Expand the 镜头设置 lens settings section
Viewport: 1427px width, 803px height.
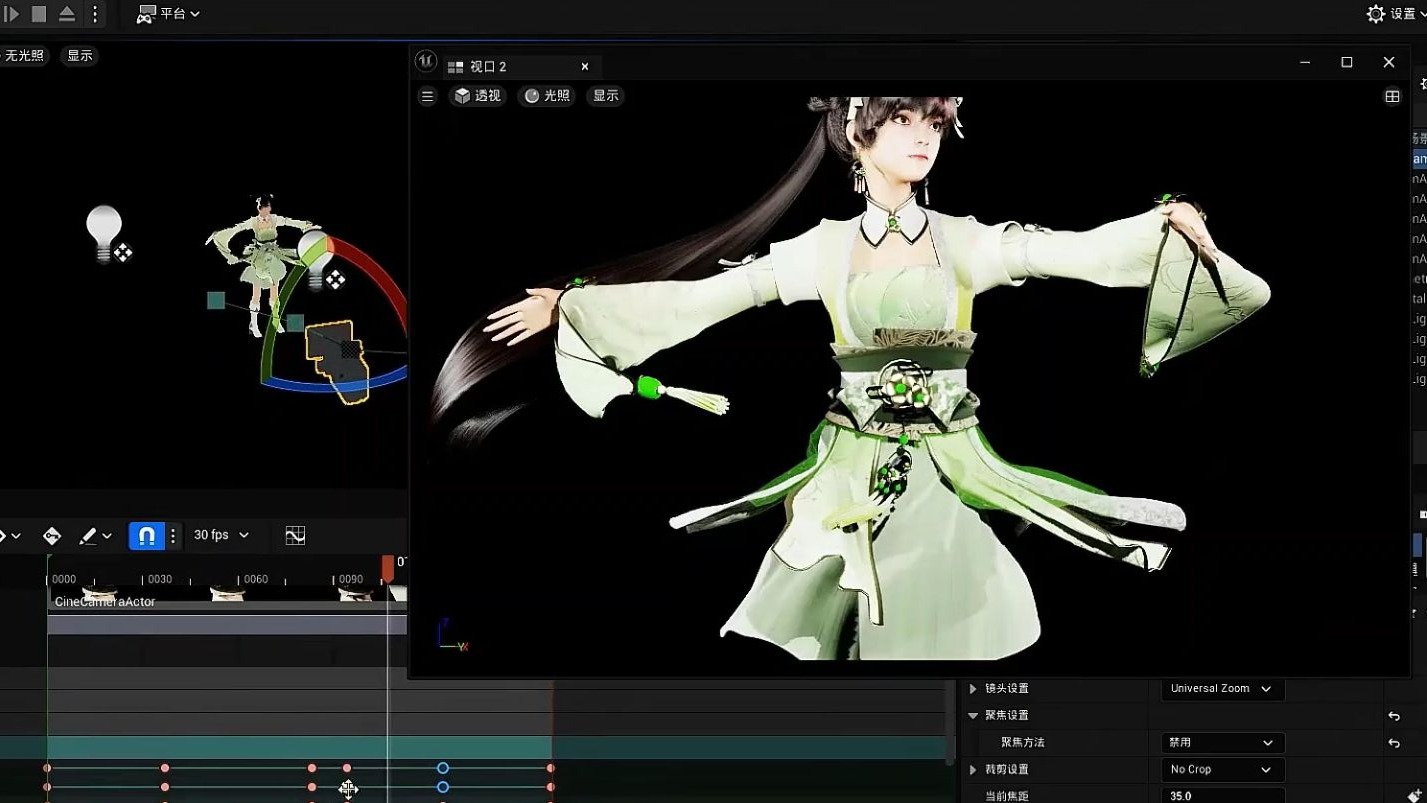click(973, 689)
